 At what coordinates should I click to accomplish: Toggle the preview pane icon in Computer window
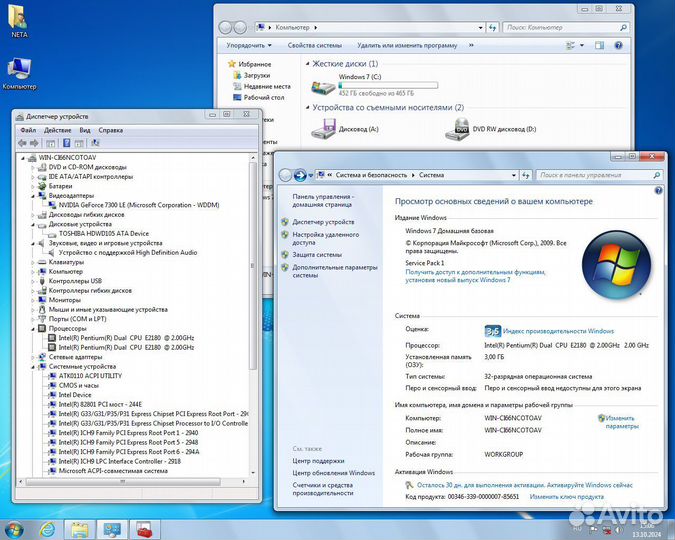[599, 45]
